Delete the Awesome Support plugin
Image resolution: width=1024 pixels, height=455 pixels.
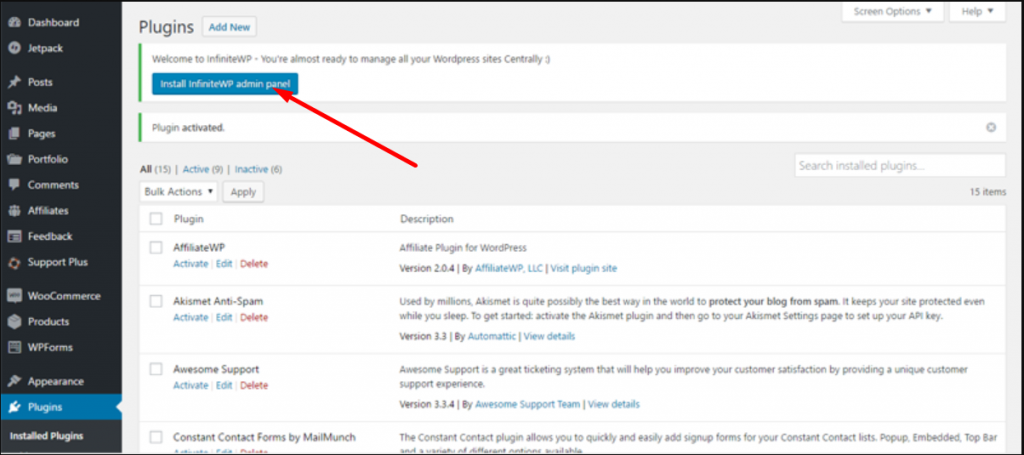point(254,385)
